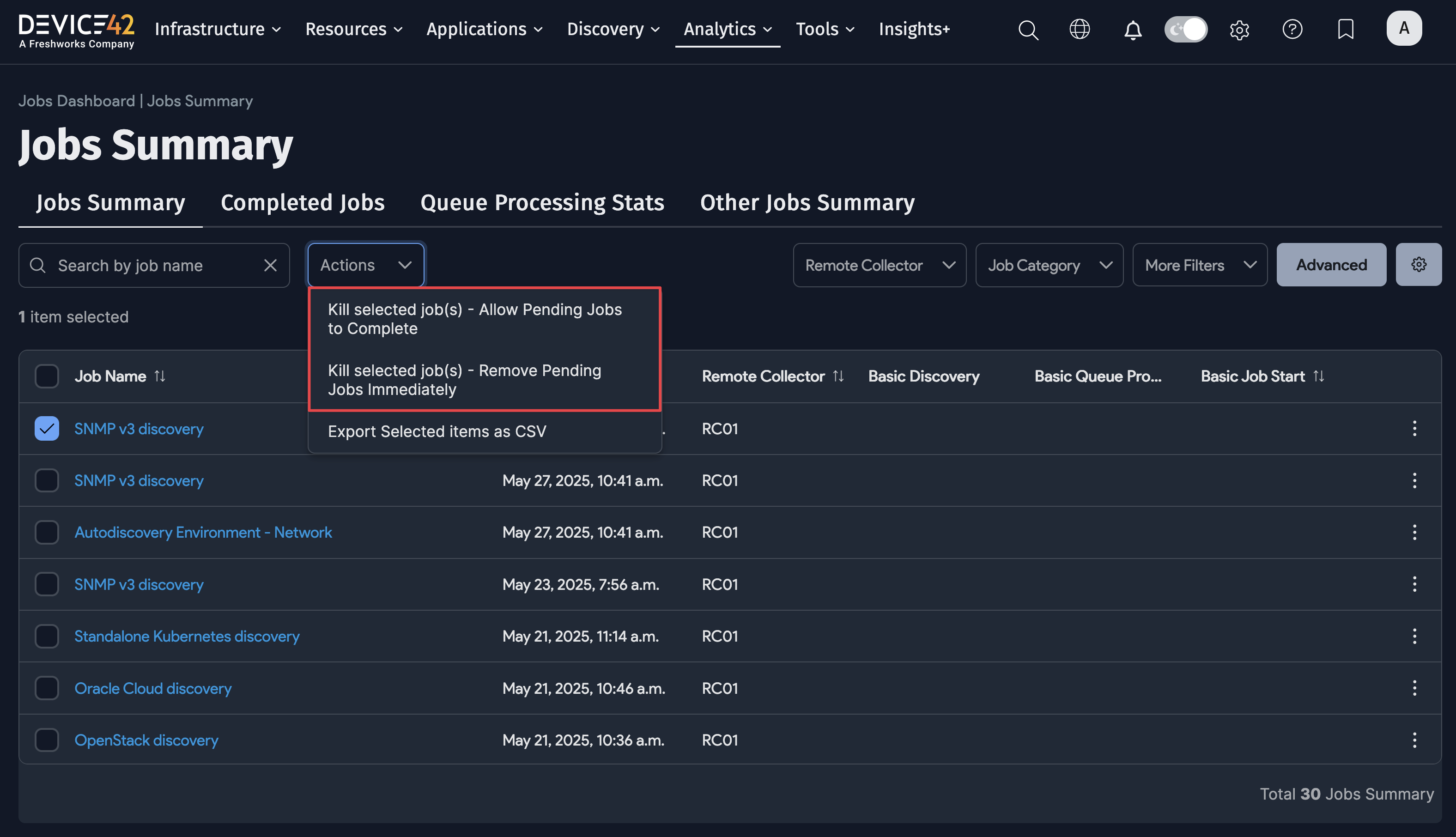1456x837 pixels.
Task: Check the OpenStack discovery row
Action: (47, 740)
